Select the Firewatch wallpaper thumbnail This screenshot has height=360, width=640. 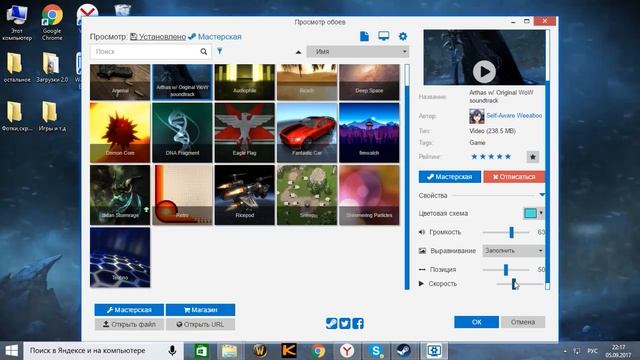[369, 133]
